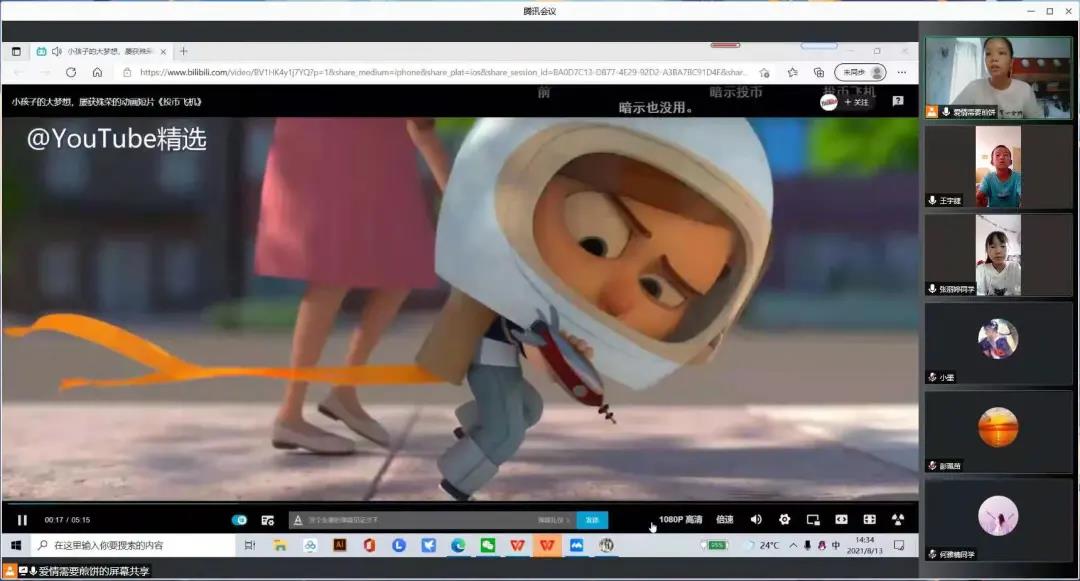
Task: Open the 倍速 playback speed menu
Action: 725,519
